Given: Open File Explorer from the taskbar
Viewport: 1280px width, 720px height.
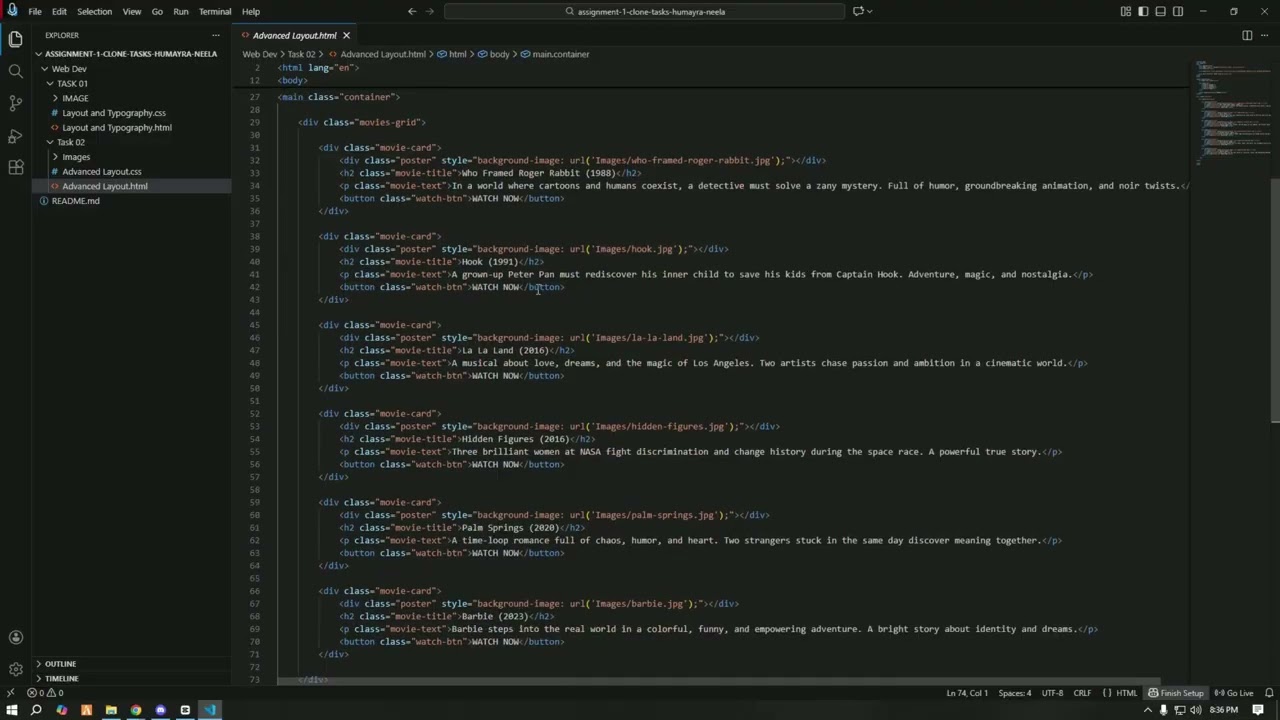Looking at the screenshot, I should [x=111, y=710].
